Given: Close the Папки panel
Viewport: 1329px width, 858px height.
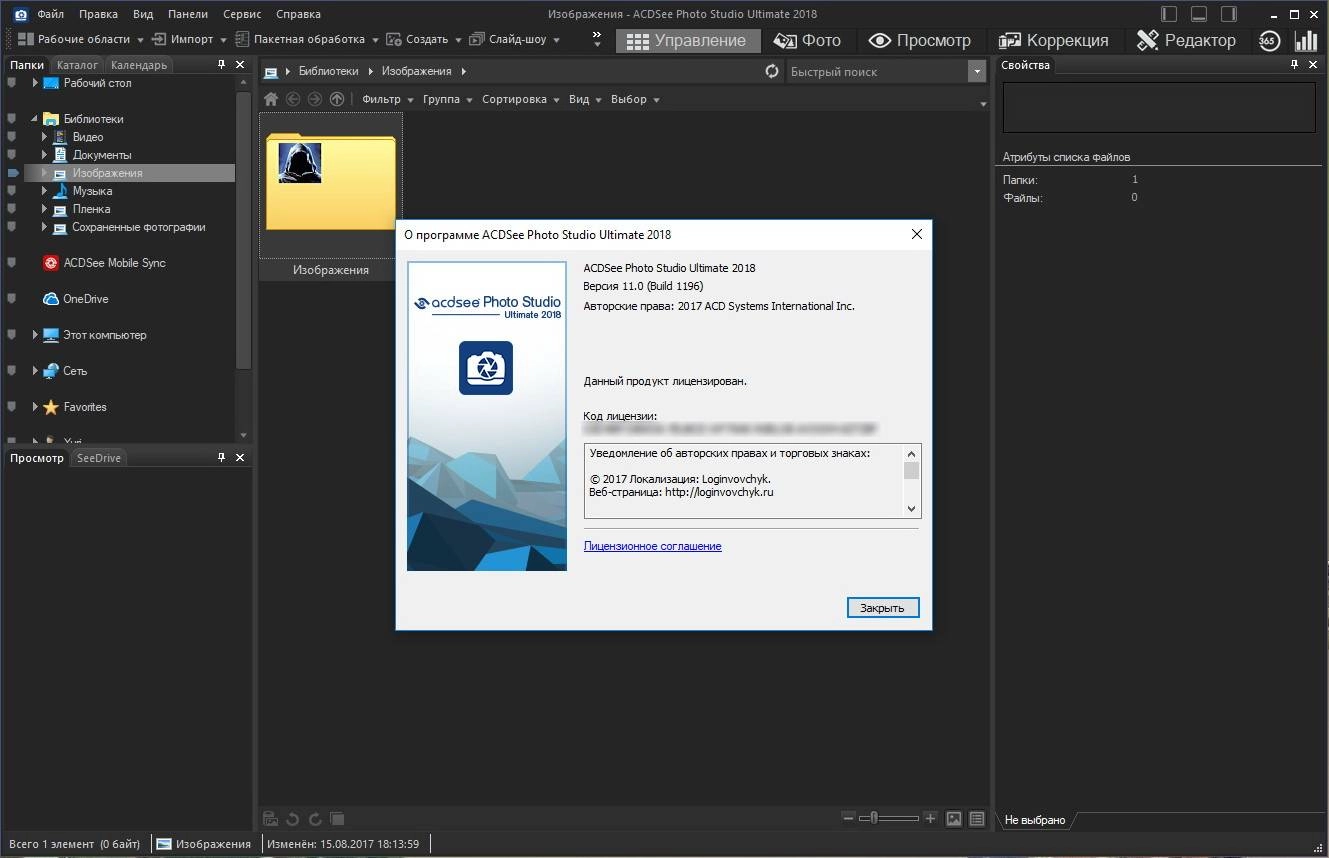Looking at the screenshot, I should pos(240,65).
